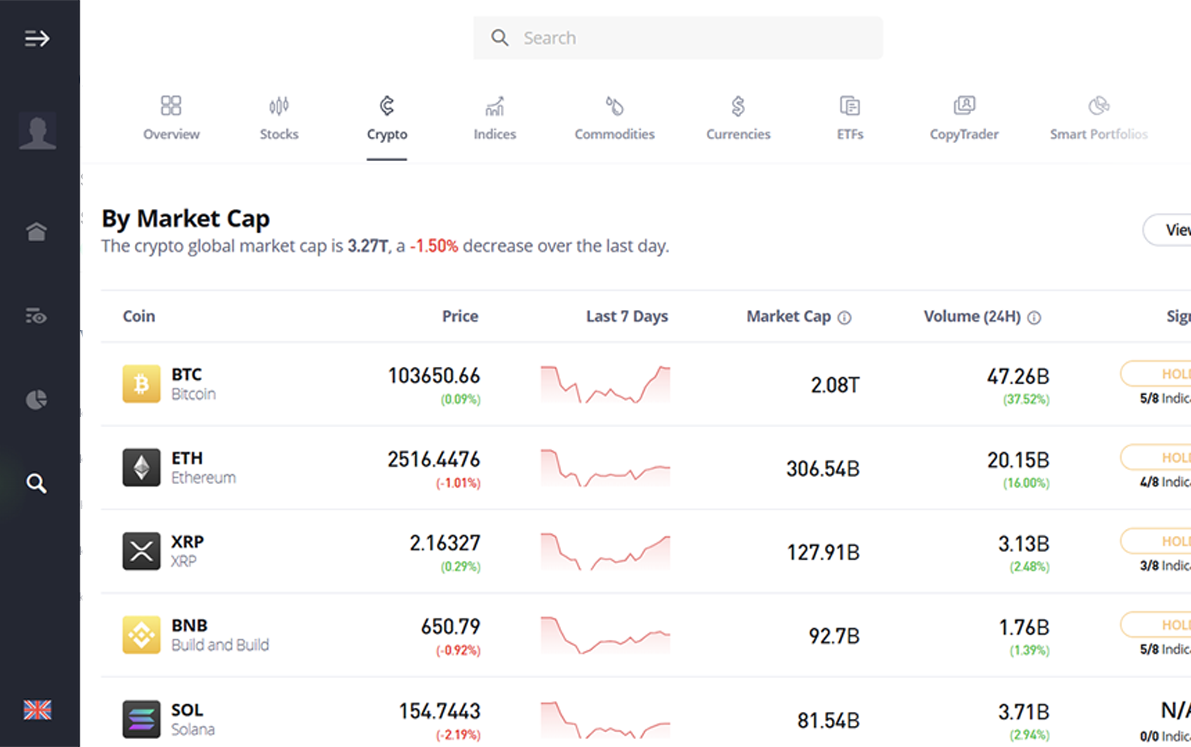Click the HOLD signal button for XRP

(1156, 540)
